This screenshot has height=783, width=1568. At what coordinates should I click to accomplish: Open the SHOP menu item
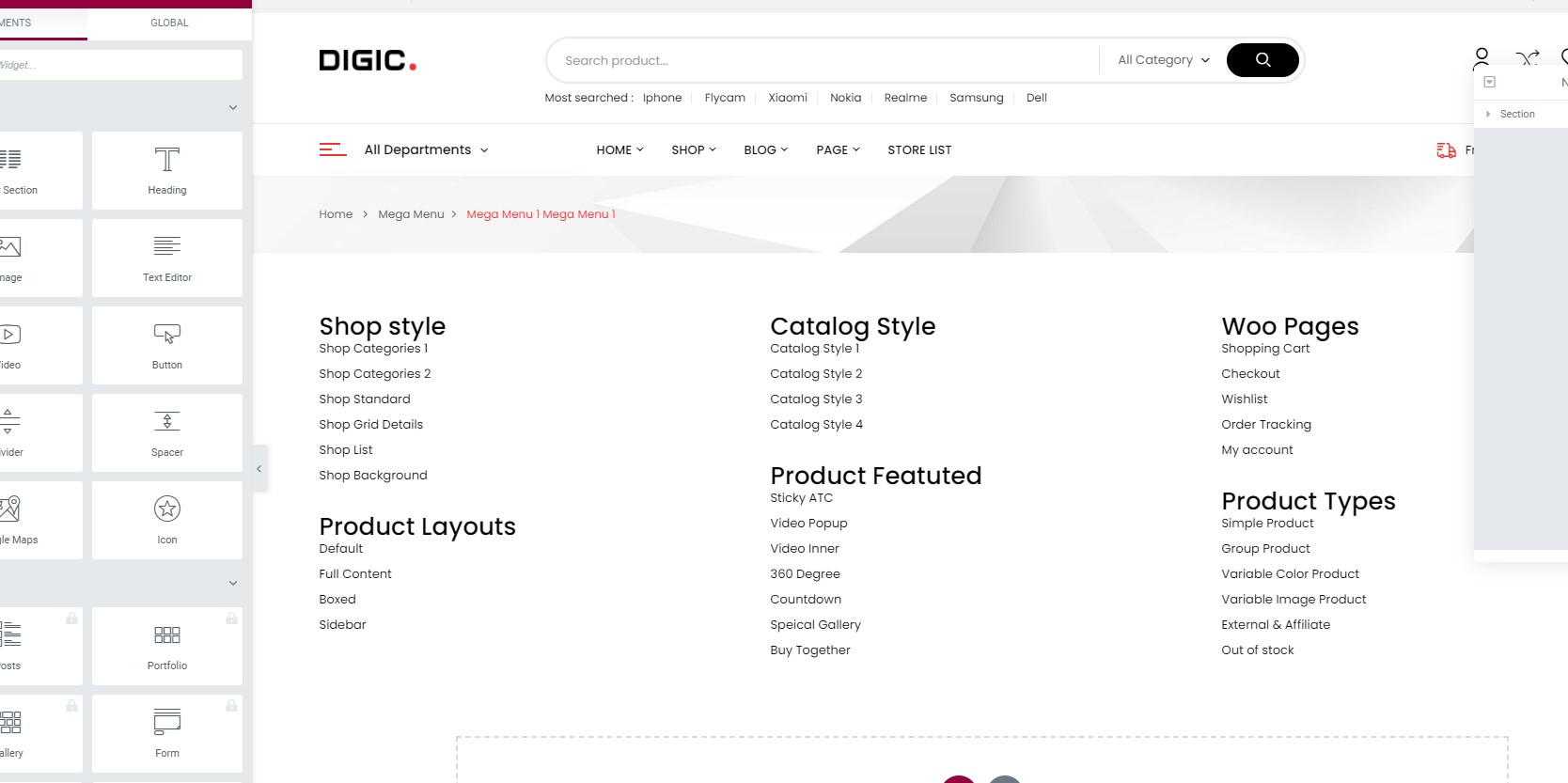point(694,149)
